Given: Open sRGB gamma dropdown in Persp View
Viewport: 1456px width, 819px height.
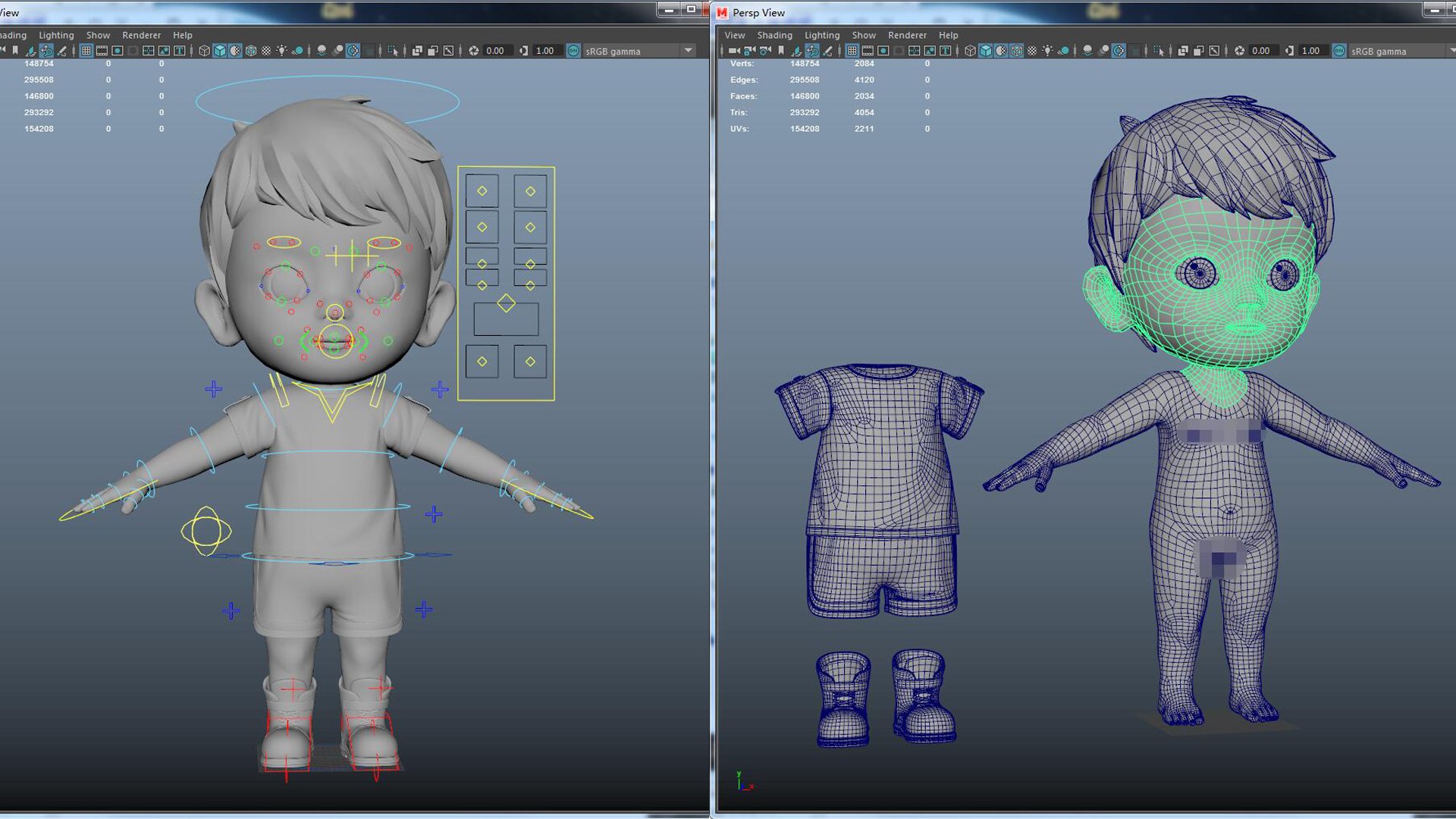Looking at the screenshot, I should coord(1401,51).
